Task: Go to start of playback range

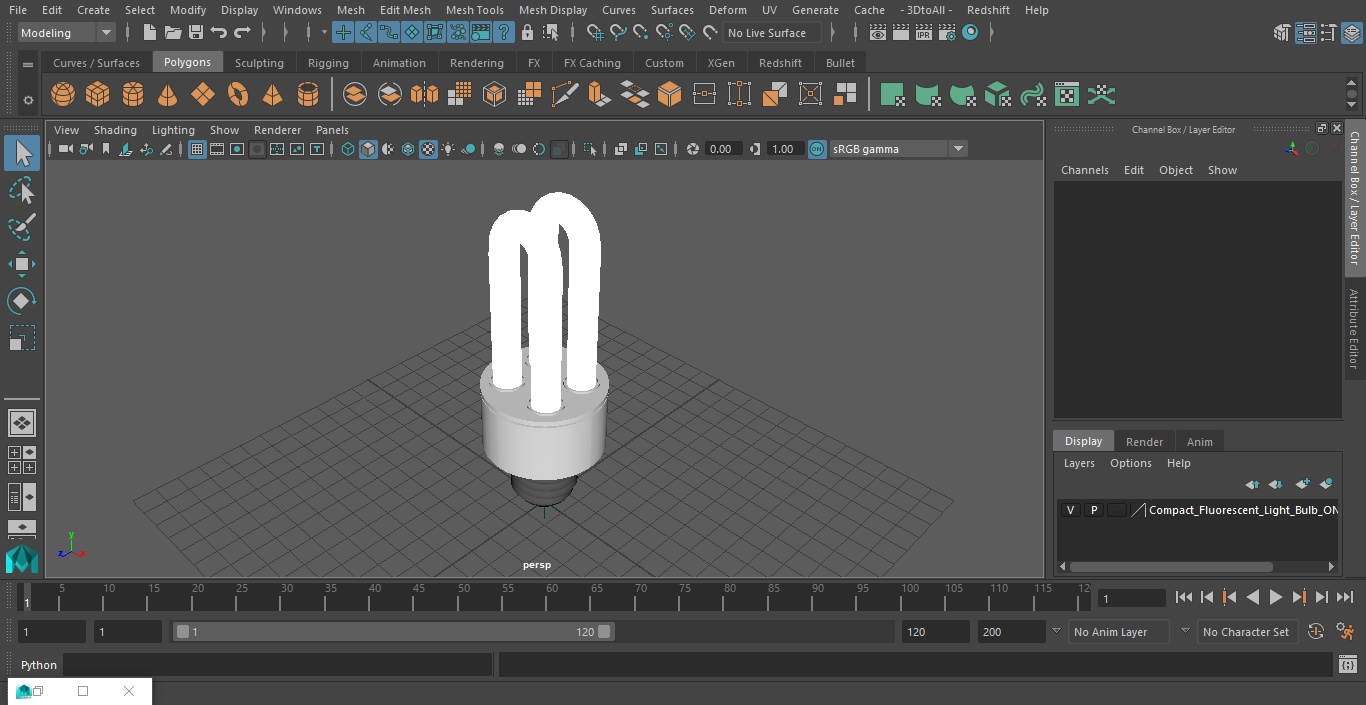Action: (x=1184, y=598)
